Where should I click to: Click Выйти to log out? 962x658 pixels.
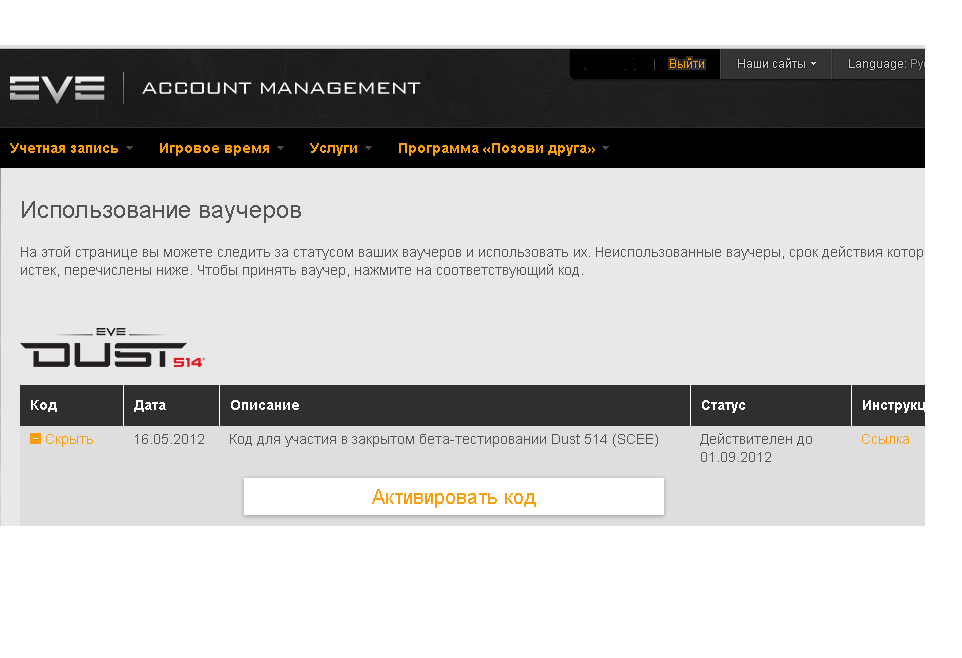[x=687, y=64]
